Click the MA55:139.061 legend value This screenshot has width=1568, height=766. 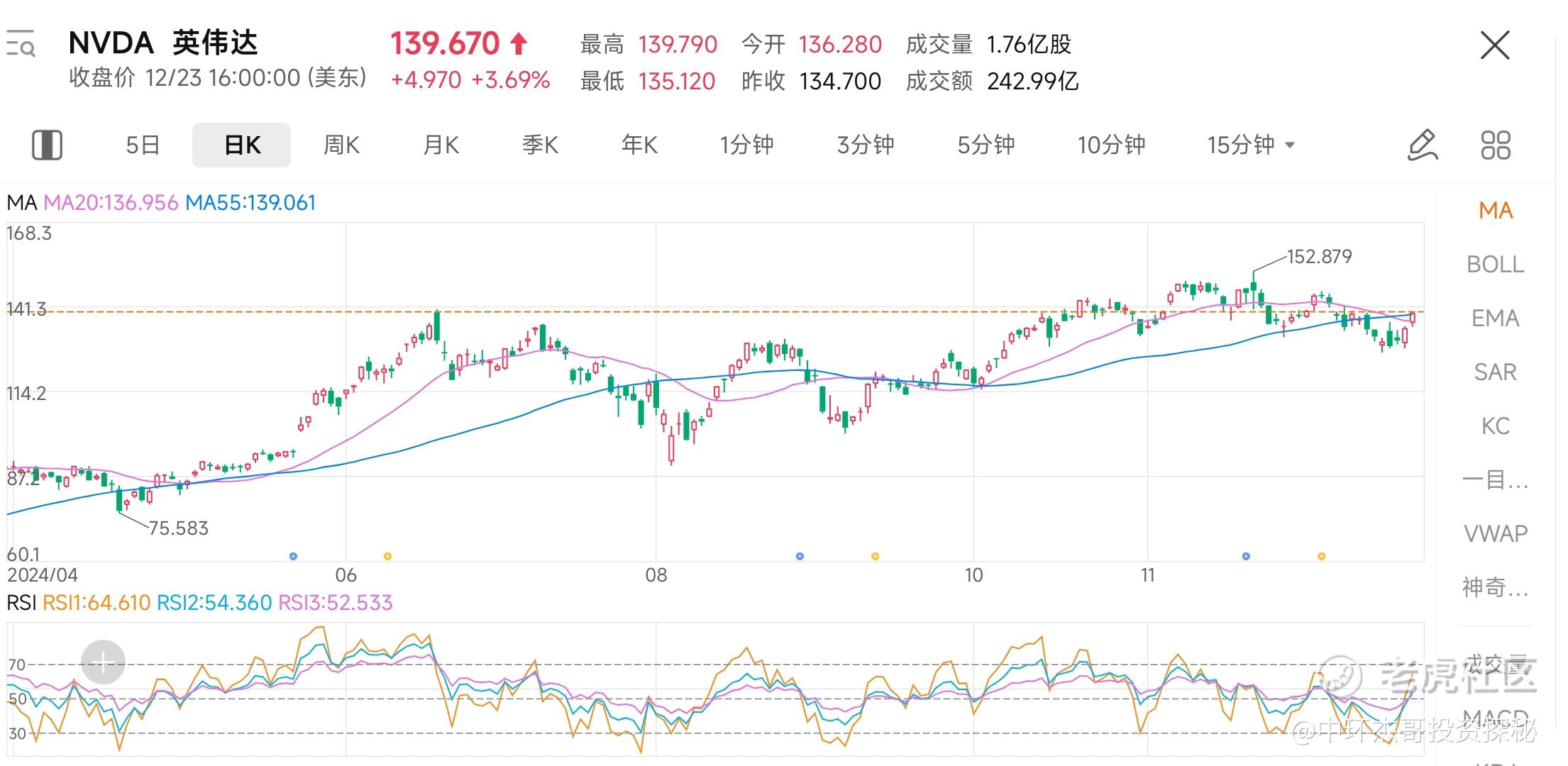[x=250, y=203]
